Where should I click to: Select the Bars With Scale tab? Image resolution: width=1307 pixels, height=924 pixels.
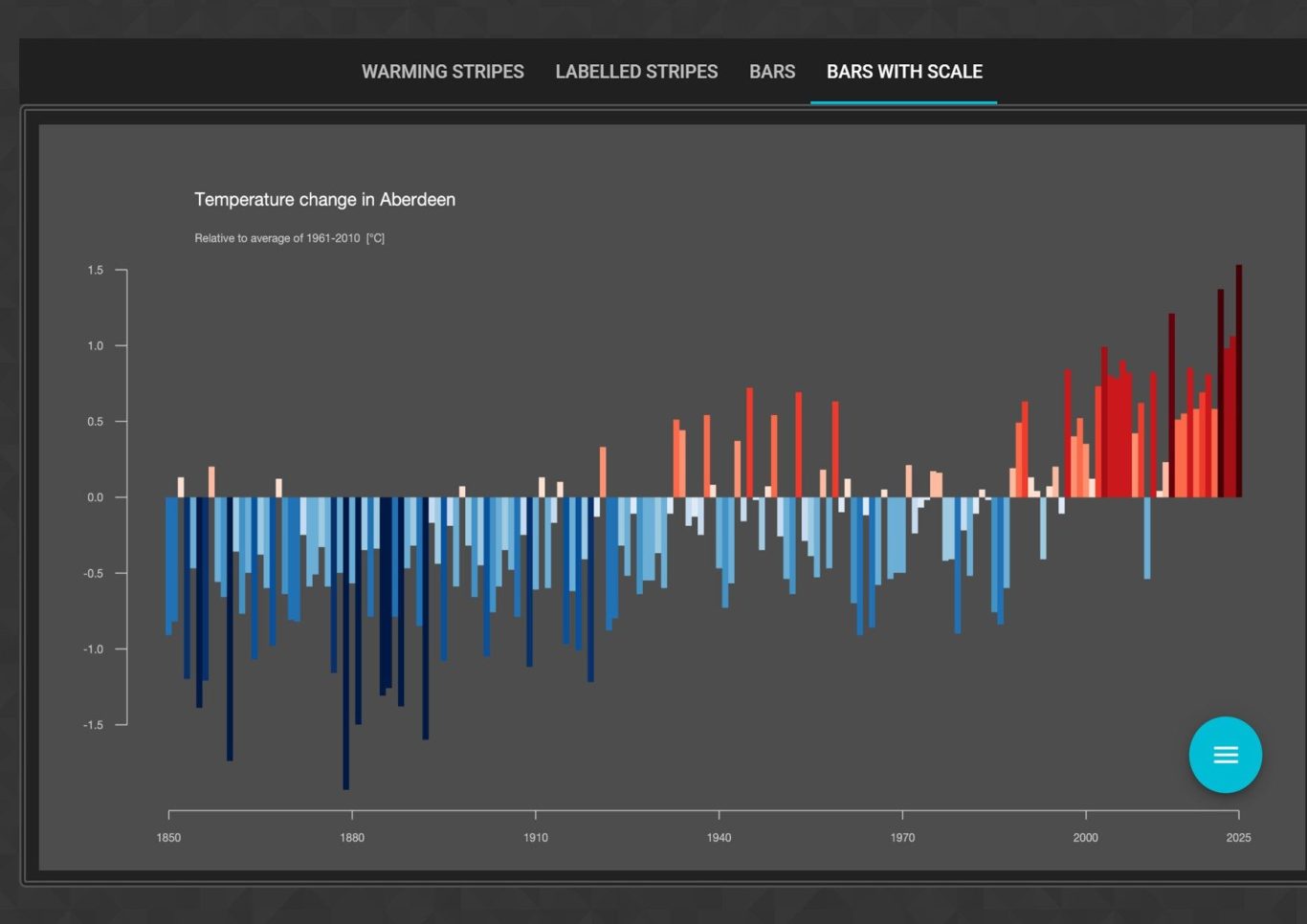(x=904, y=72)
